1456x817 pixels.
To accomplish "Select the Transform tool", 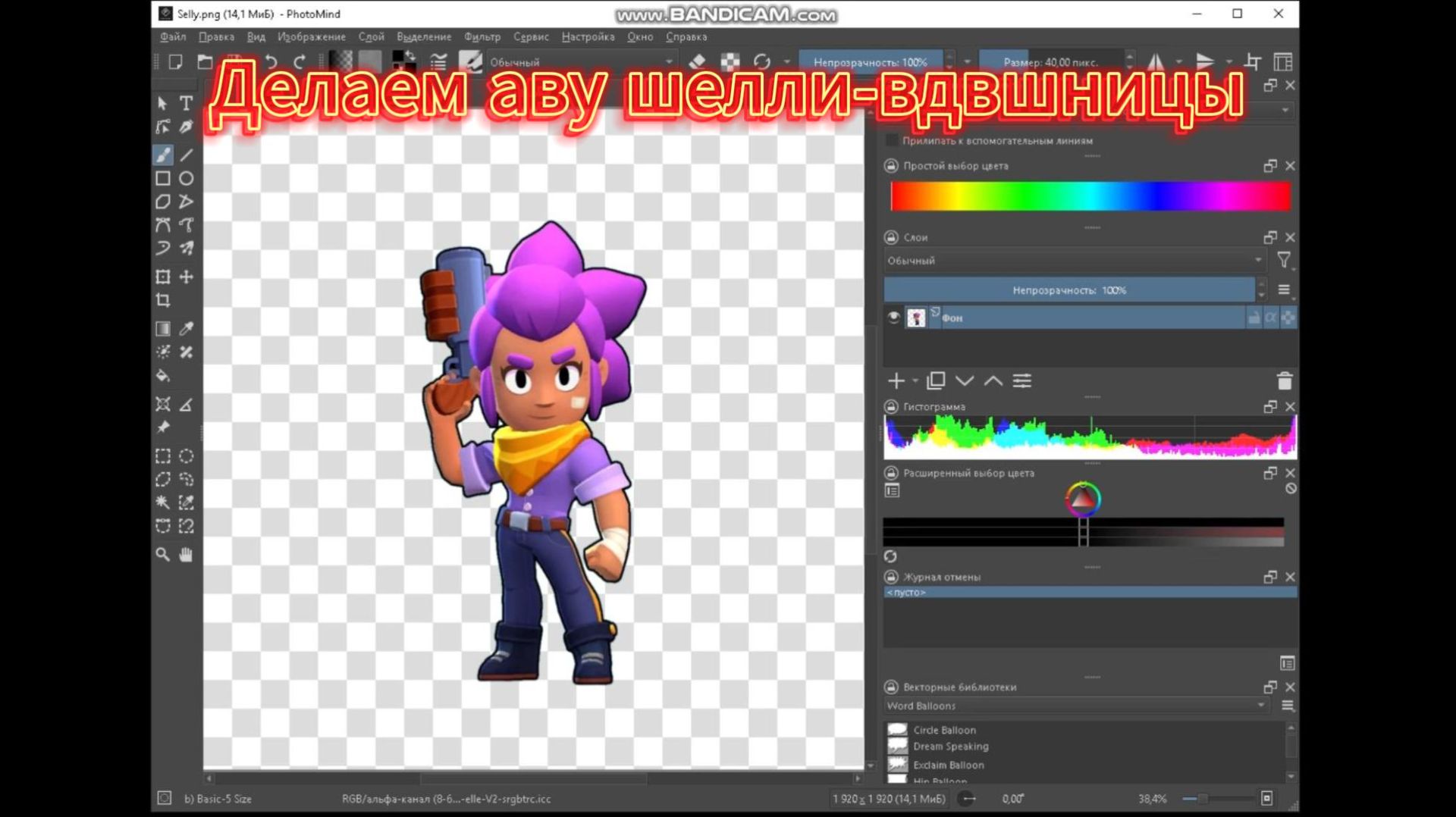I will (162, 277).
